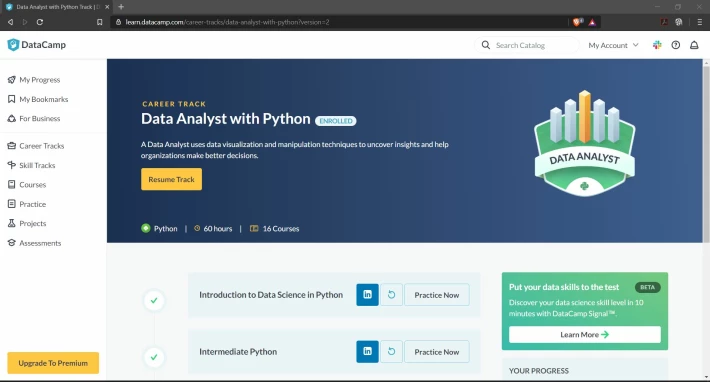Screen dimensions: 710x382
Task: Click the YOUR PROGRESS heading
Action: pyautogui.click(x=538, y=371)
